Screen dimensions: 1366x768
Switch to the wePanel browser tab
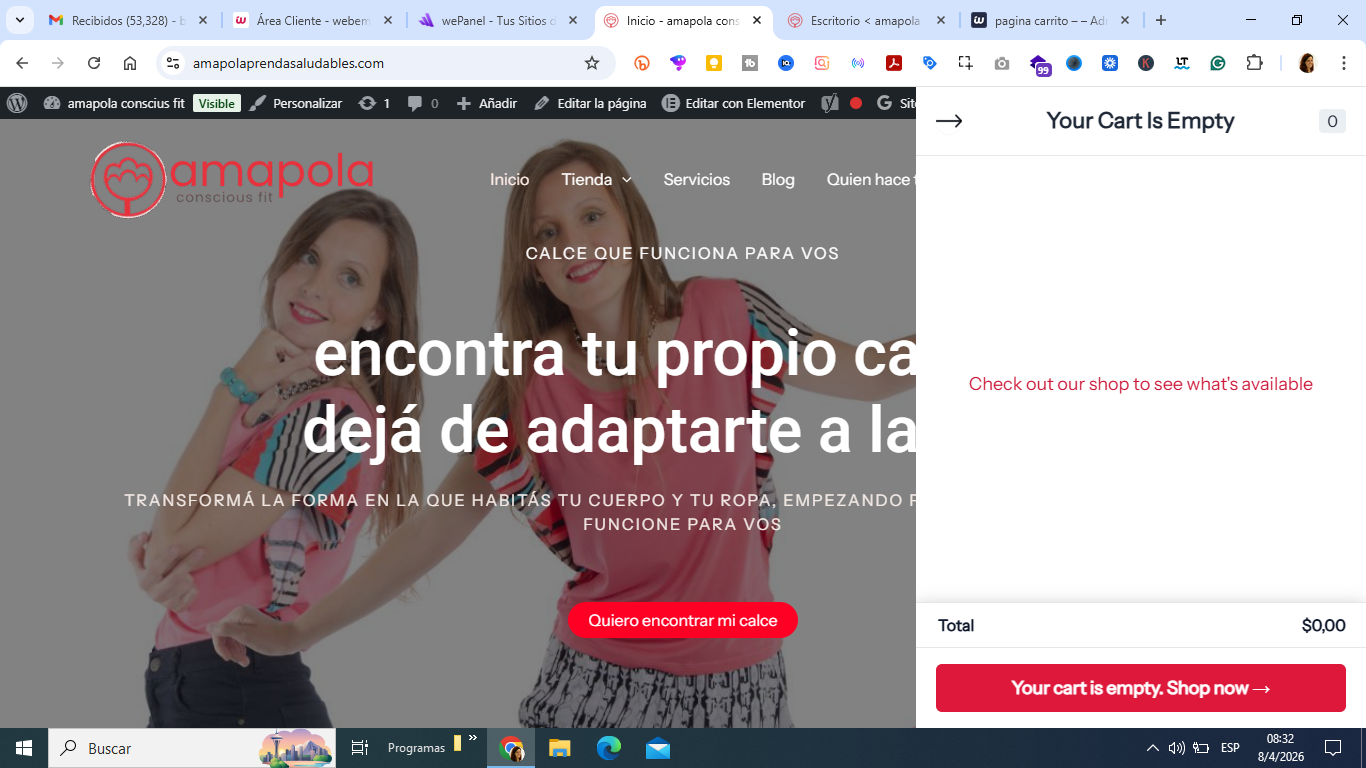tap(492, 20)
